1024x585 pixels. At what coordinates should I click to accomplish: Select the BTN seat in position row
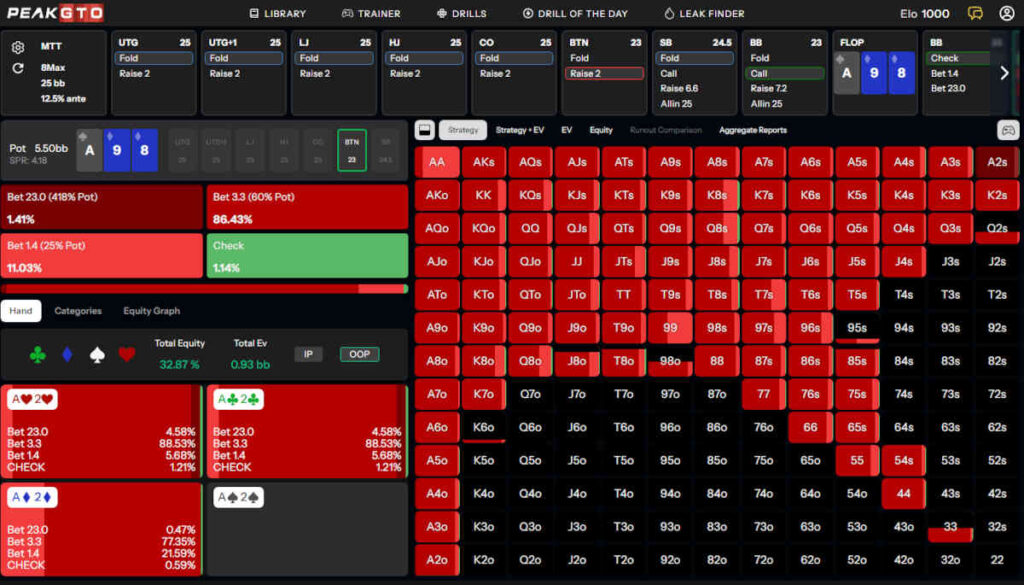[x=351, y=151]
